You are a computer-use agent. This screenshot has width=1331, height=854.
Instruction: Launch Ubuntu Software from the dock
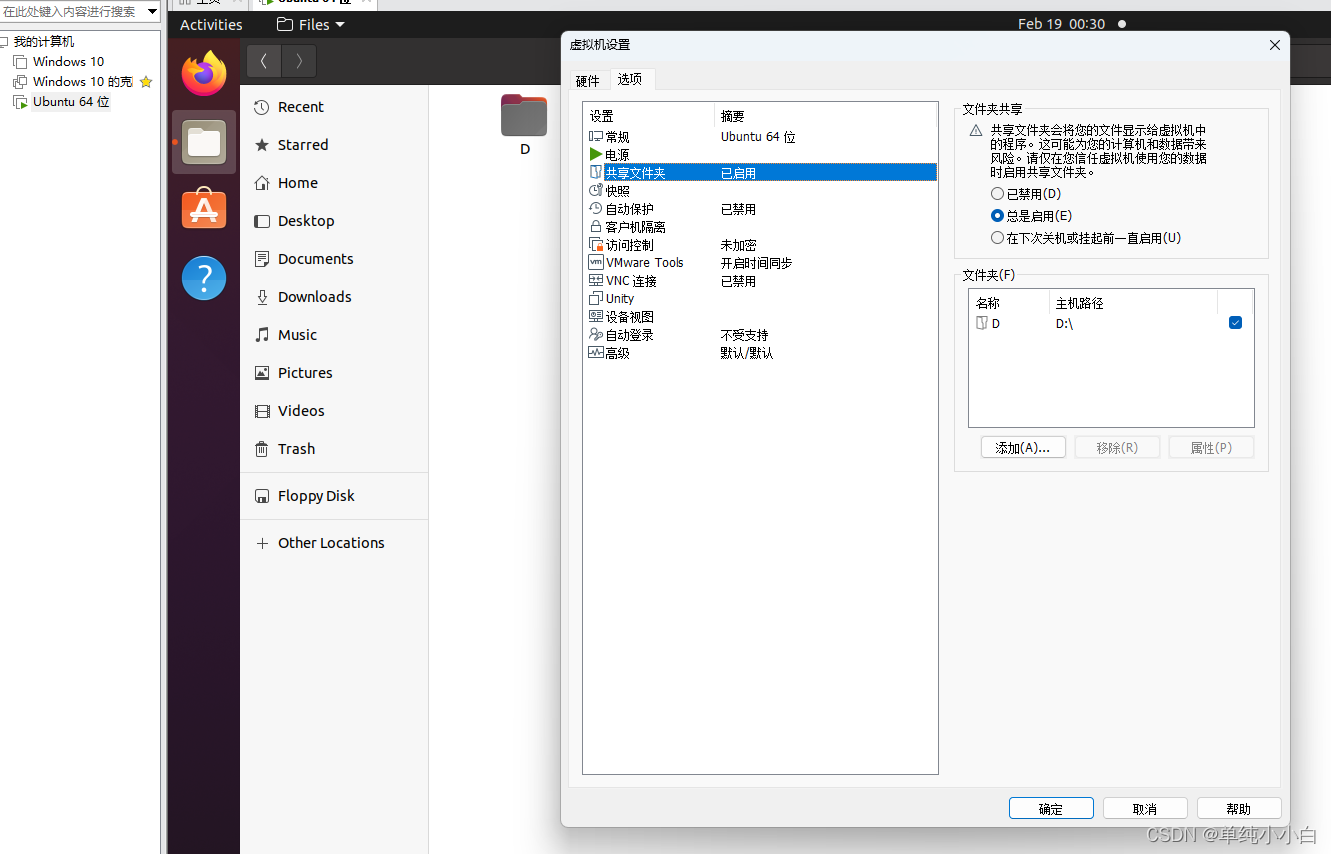(204, 209)
